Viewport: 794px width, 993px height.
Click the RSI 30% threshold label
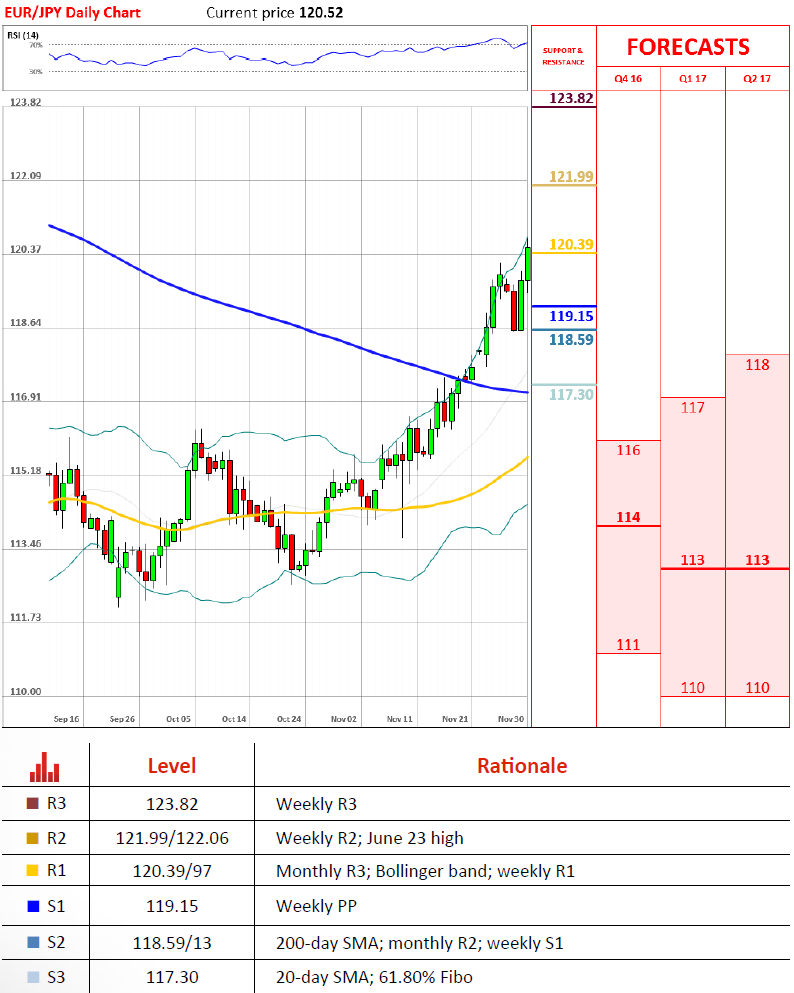(36, 72)
